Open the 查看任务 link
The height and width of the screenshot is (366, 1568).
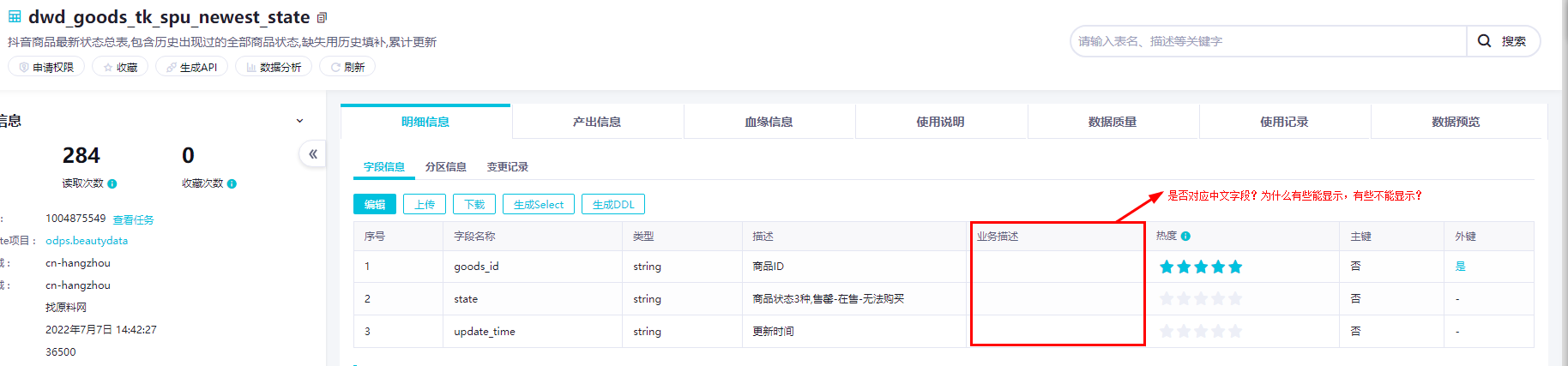pyautogui.click(x=133, y=220)
